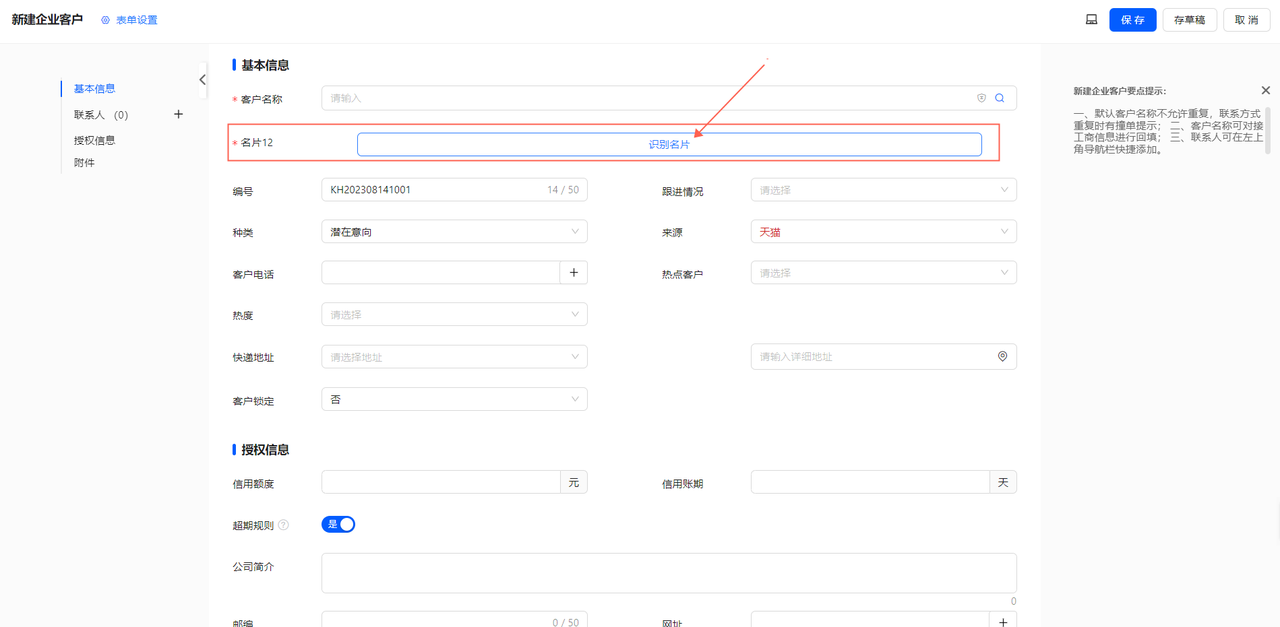Click the shield icon in customer name field

point(981,98)
